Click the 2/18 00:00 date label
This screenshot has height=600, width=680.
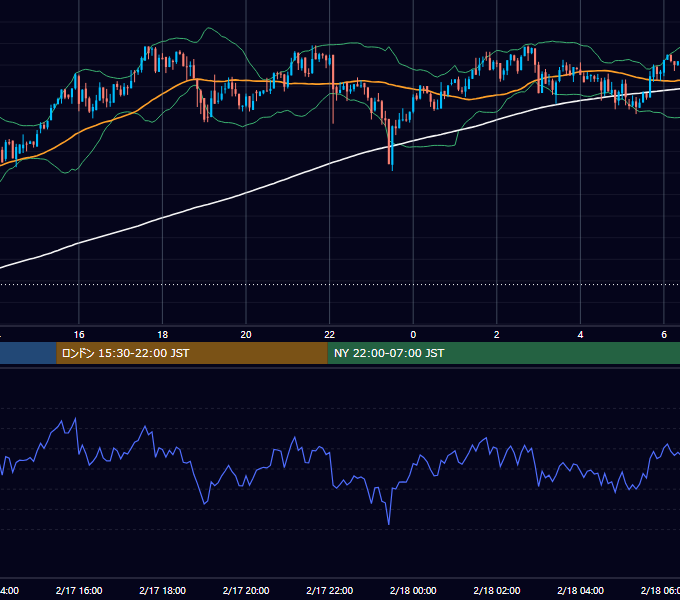[x=413, y=590]
